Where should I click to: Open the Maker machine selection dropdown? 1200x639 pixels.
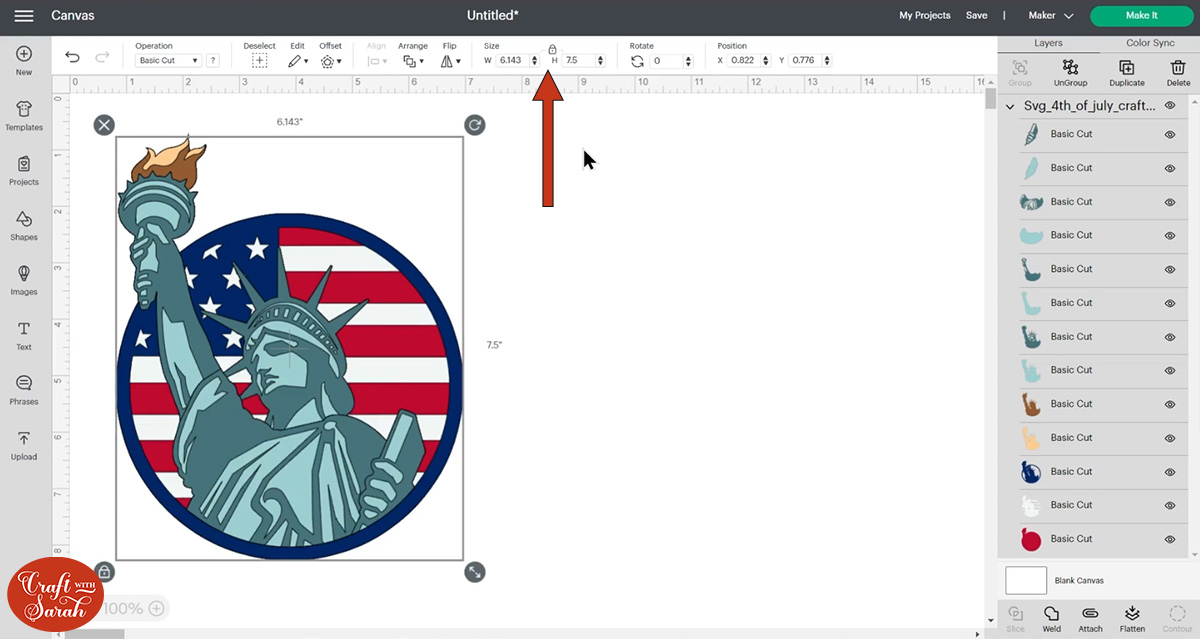point(1050,16)
